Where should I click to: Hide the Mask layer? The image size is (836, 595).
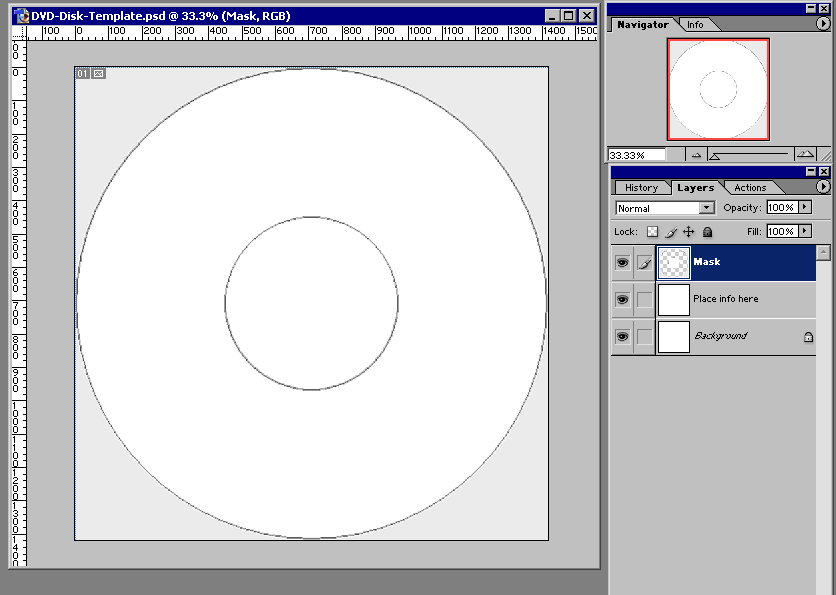622,263
